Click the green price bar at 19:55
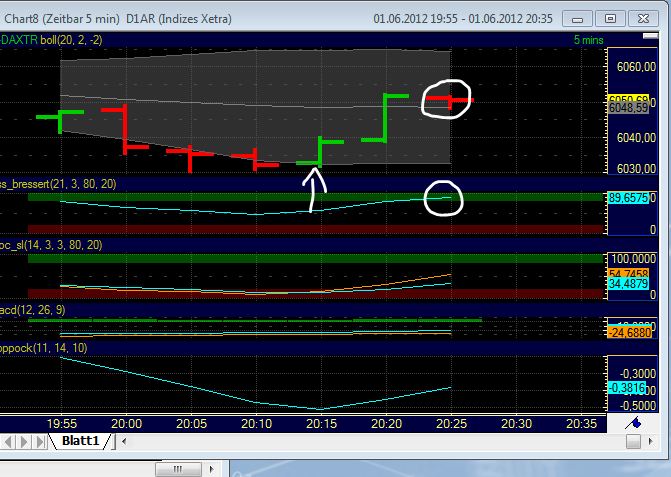Image resolution: width=671 pixels, height=477 pixels. (60, 121)
